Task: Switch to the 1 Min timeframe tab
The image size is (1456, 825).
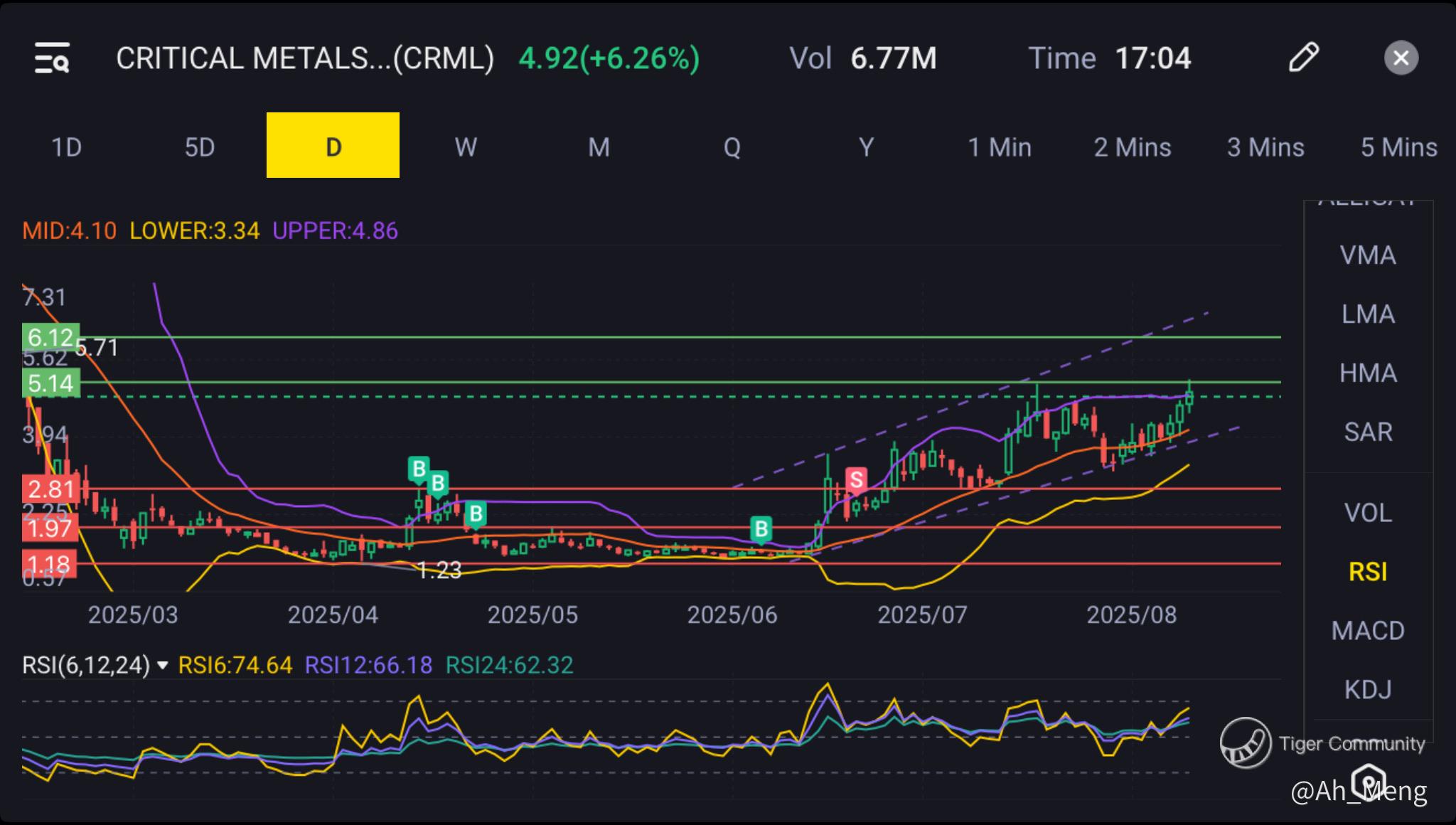Action: click(999, 147)
